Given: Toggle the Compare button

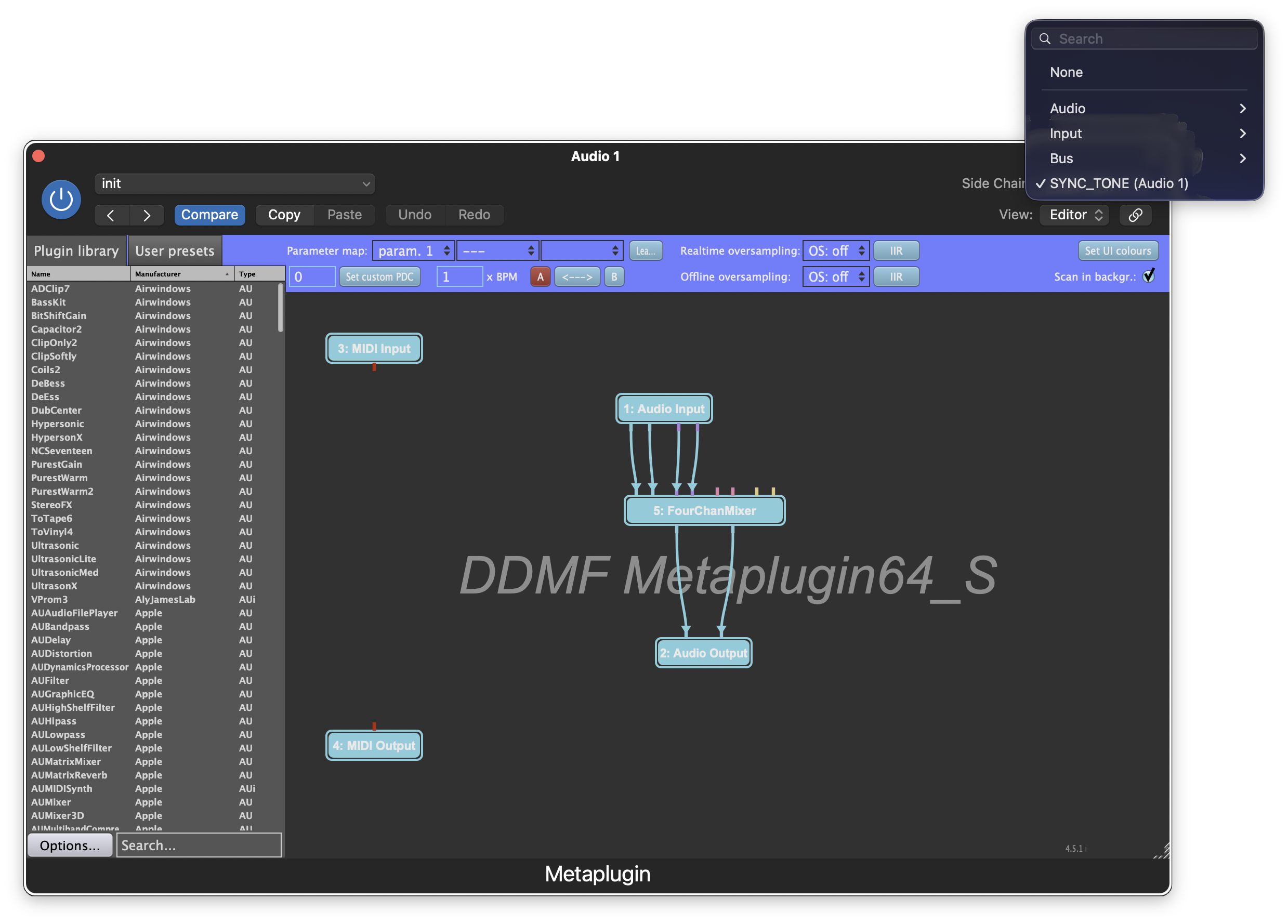Looking at the screenshot, I should coord(209,215).
